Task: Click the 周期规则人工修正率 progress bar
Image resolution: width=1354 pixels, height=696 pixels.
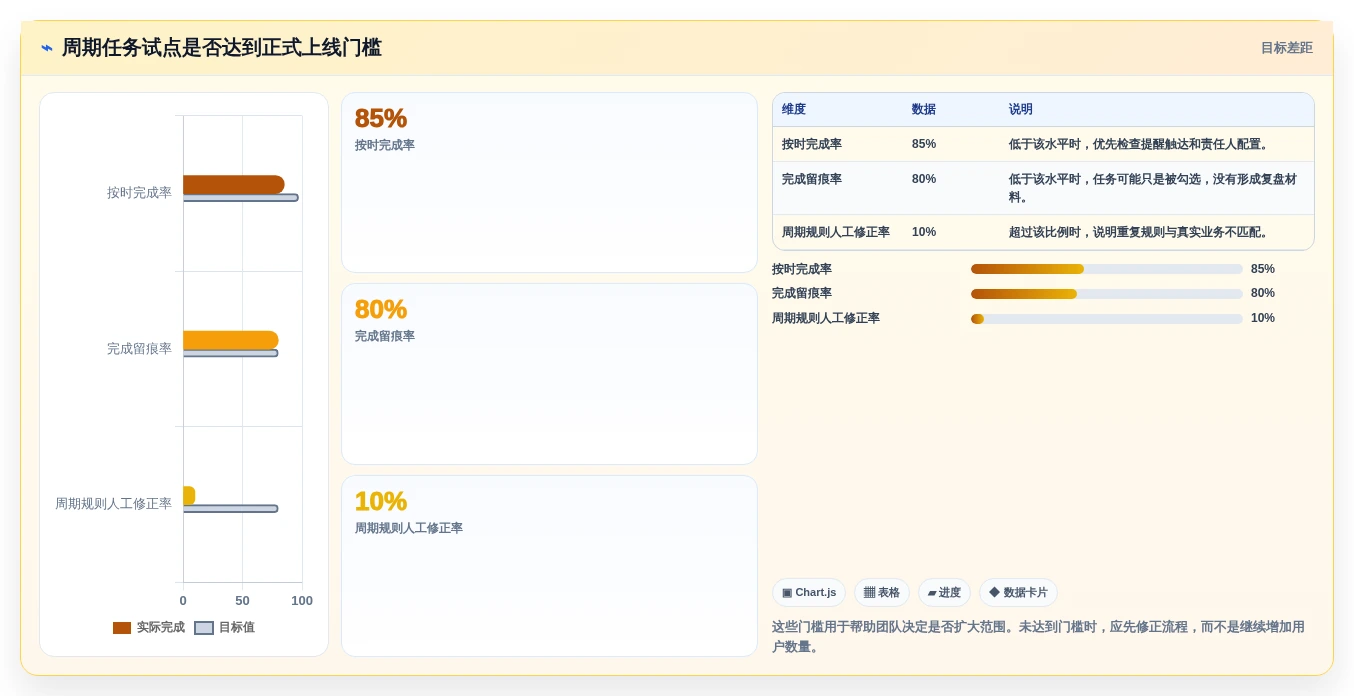Action: (1107, 319)
